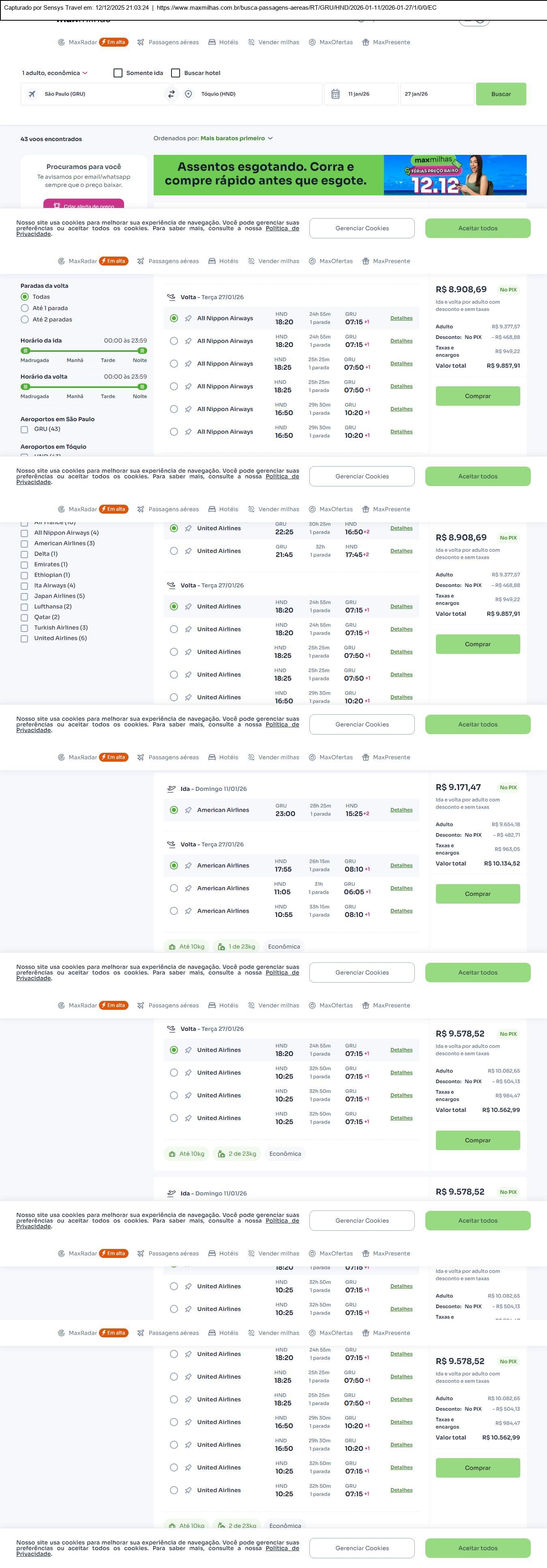Expand the Mais baratos primeiro sort dropdown
The image size is (547, 1568).
[236, 139]
